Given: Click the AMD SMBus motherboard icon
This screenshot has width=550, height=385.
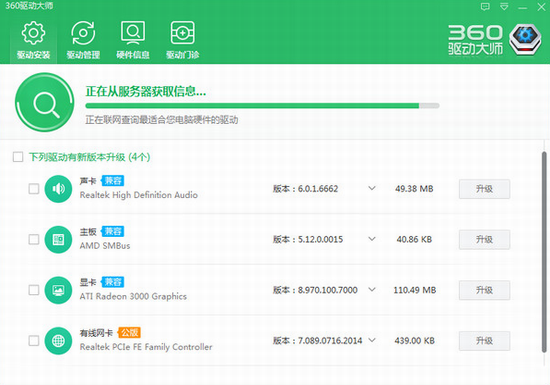Looking at the screenshot, I should tap(58, 239).
